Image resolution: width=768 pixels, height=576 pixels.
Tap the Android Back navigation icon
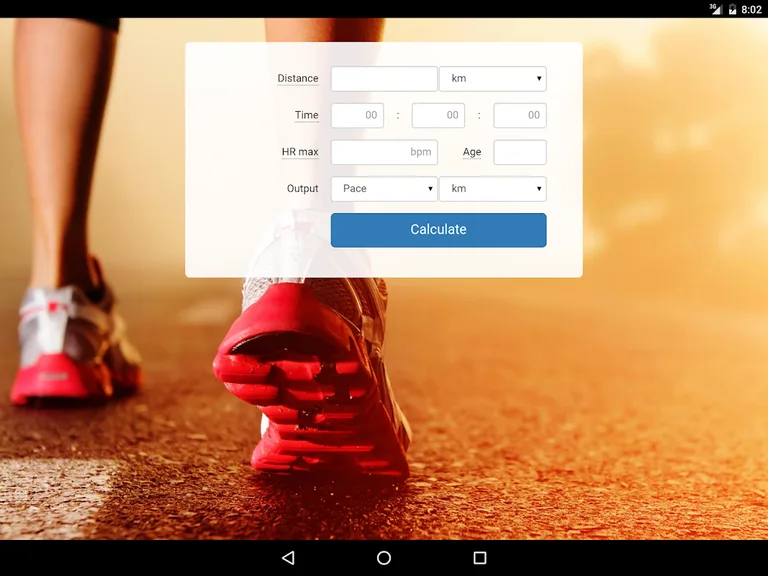pos(288,558)
